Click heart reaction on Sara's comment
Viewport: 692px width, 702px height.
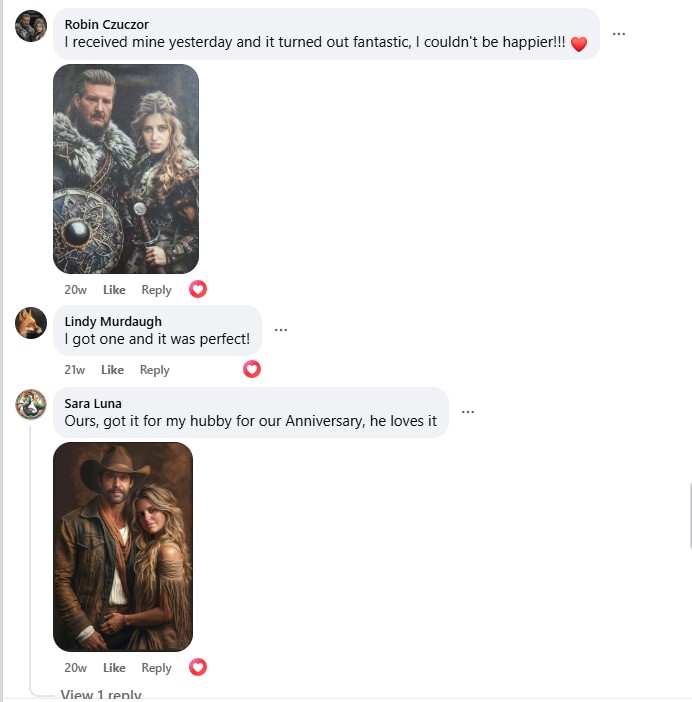coord(198,667)
